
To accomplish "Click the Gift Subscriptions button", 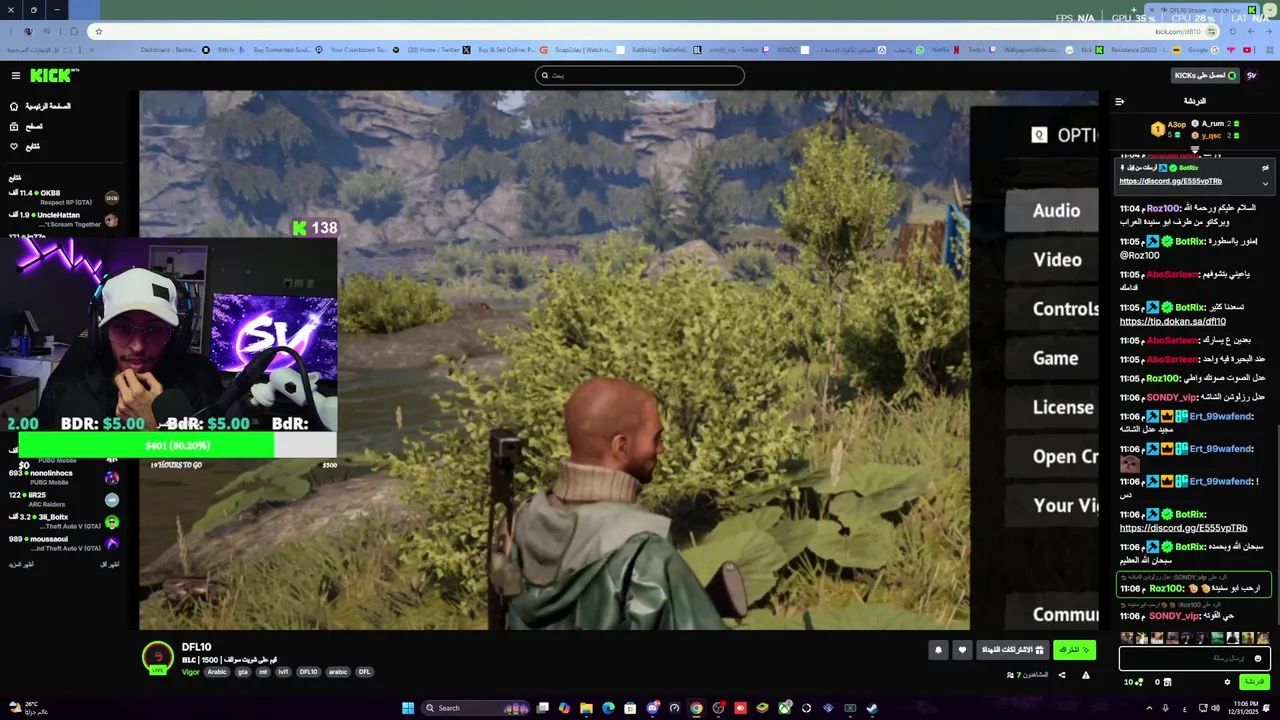I will pyautogui.click(x=1013, y=650).
